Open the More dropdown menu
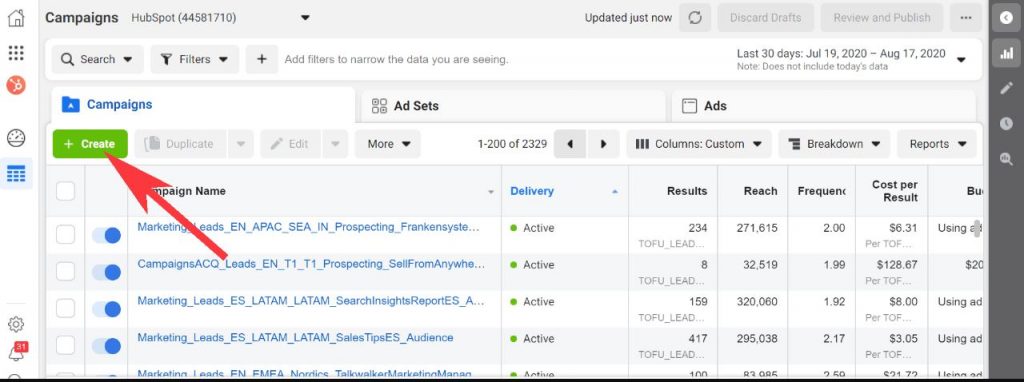 388,144
